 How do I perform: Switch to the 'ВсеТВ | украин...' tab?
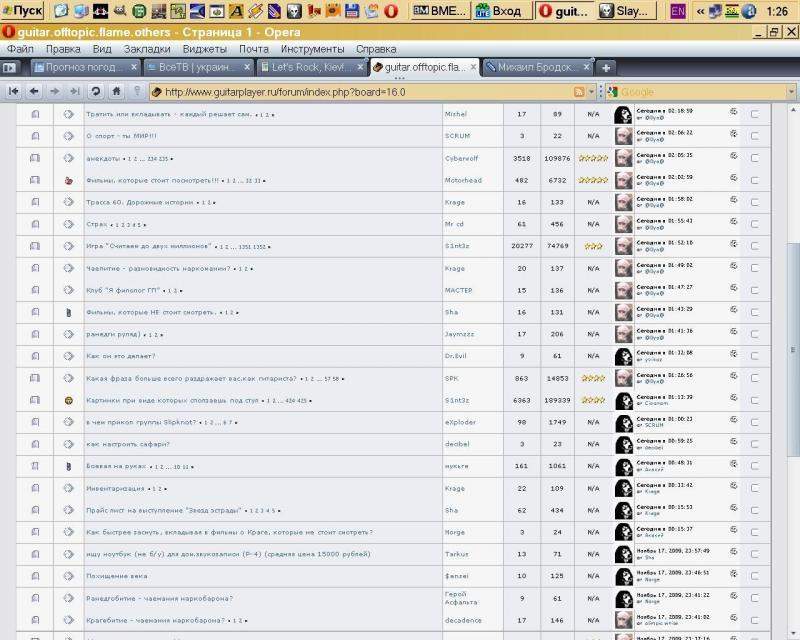(x=197, y=67)
